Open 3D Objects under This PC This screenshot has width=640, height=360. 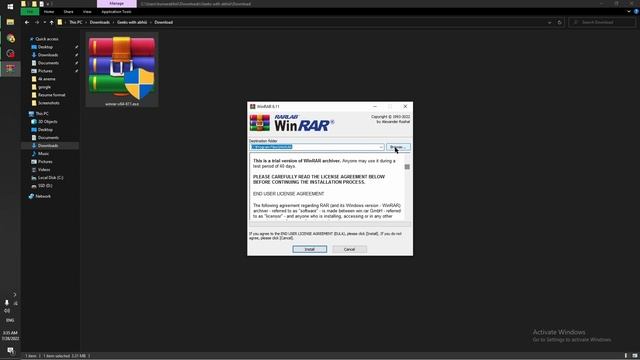coord(47,122)
